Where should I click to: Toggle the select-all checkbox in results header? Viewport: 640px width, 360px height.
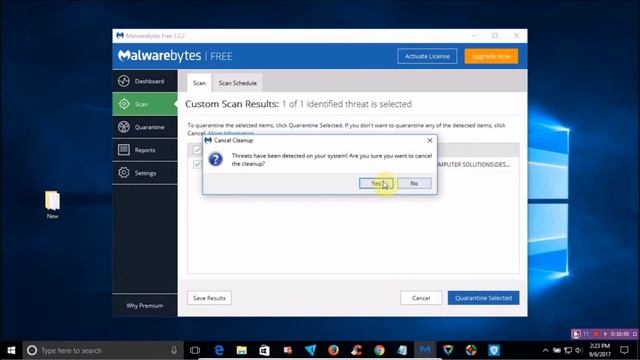pos(197,149)
